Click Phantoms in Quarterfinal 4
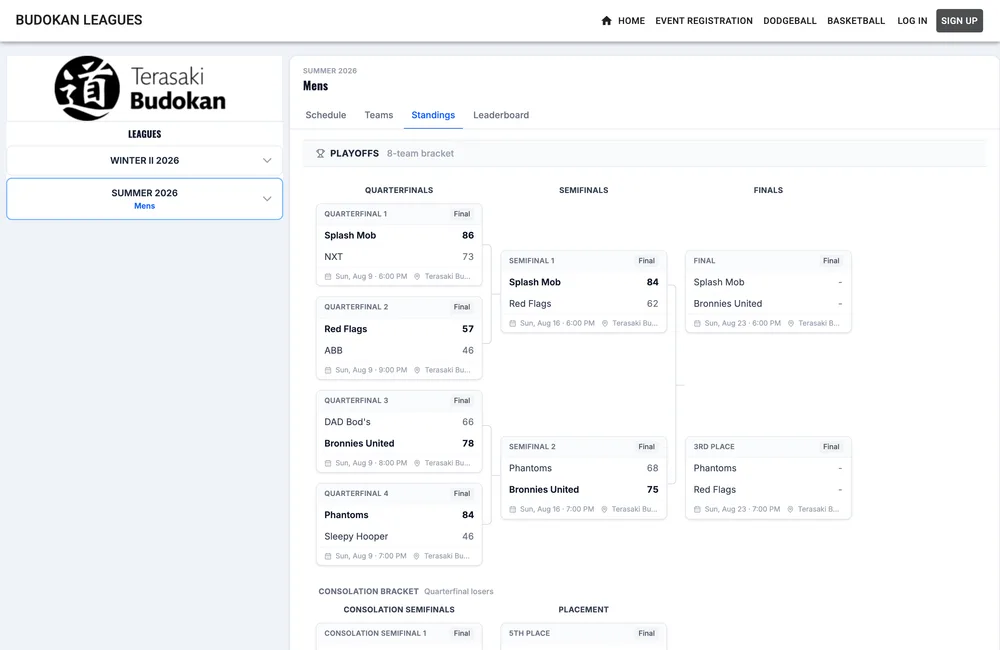The width and height of the screenshot is (1000, 650). pyautogui.click(x=346, y=515)
